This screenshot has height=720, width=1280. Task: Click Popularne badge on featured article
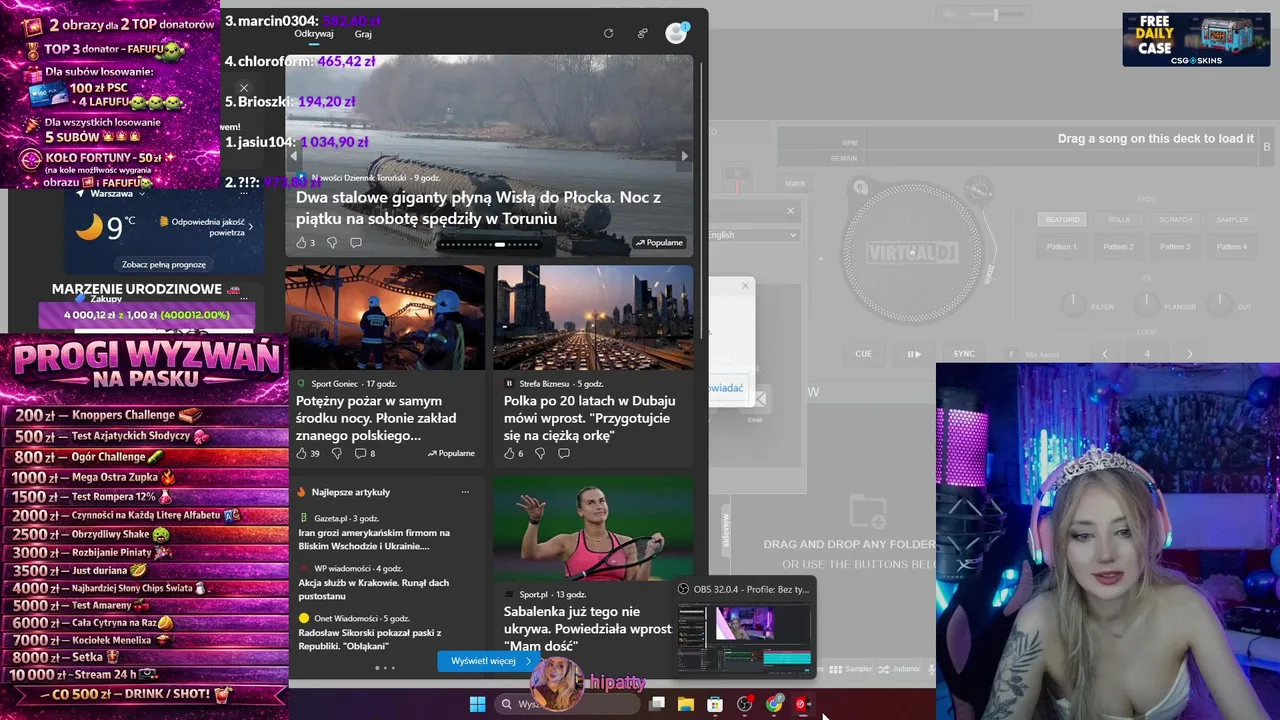coord(659,243)
